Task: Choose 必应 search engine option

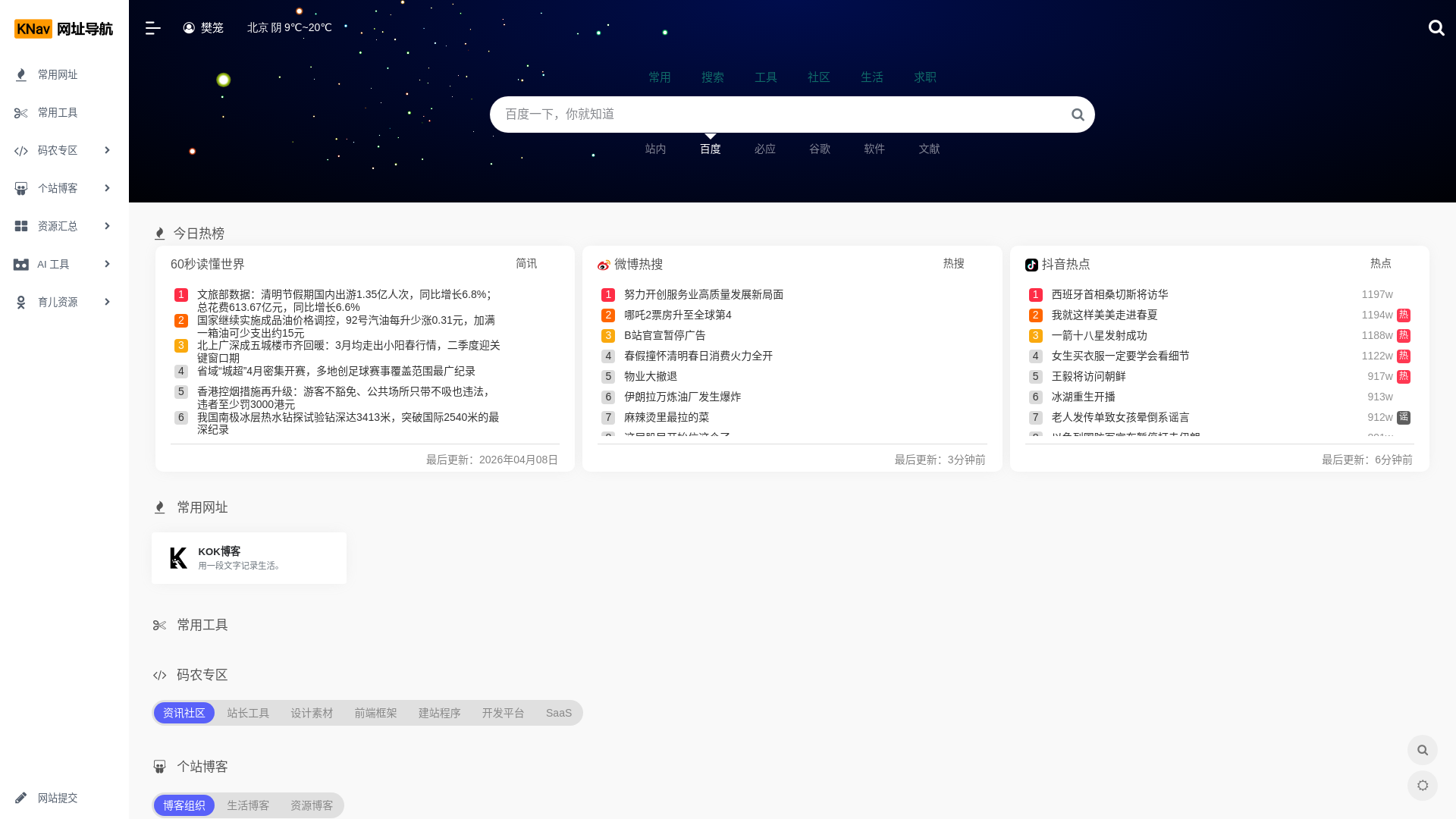Action: point(765,149)
